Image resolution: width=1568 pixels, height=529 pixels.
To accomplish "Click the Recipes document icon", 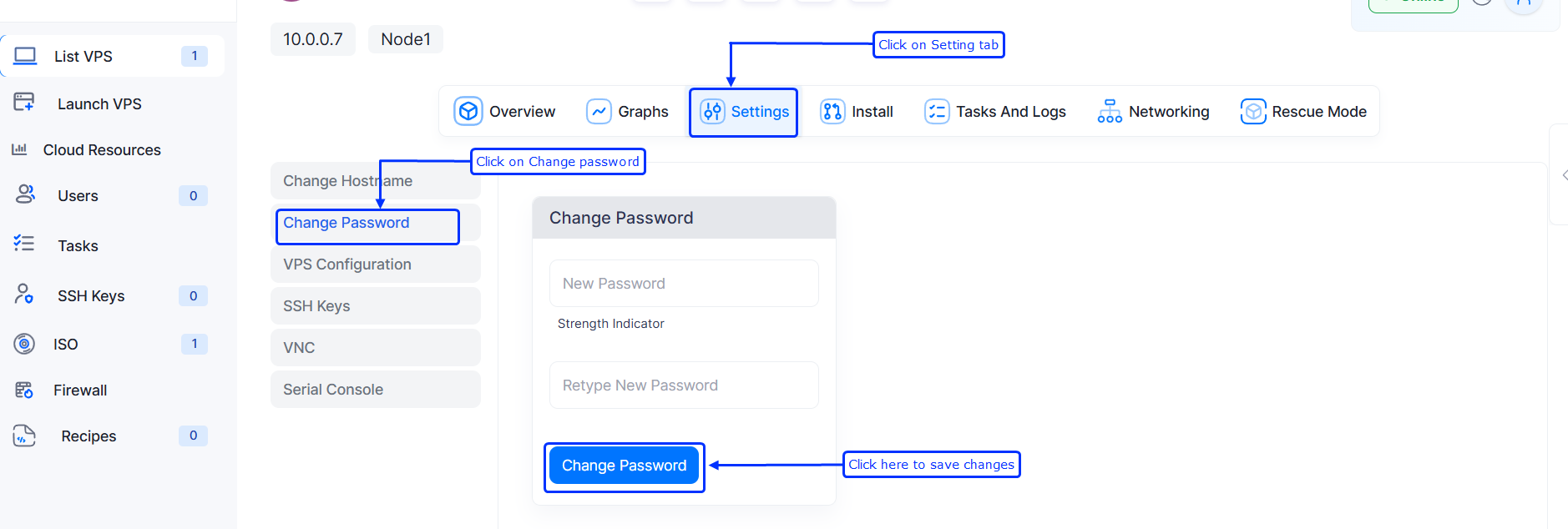I will point(24,436).
